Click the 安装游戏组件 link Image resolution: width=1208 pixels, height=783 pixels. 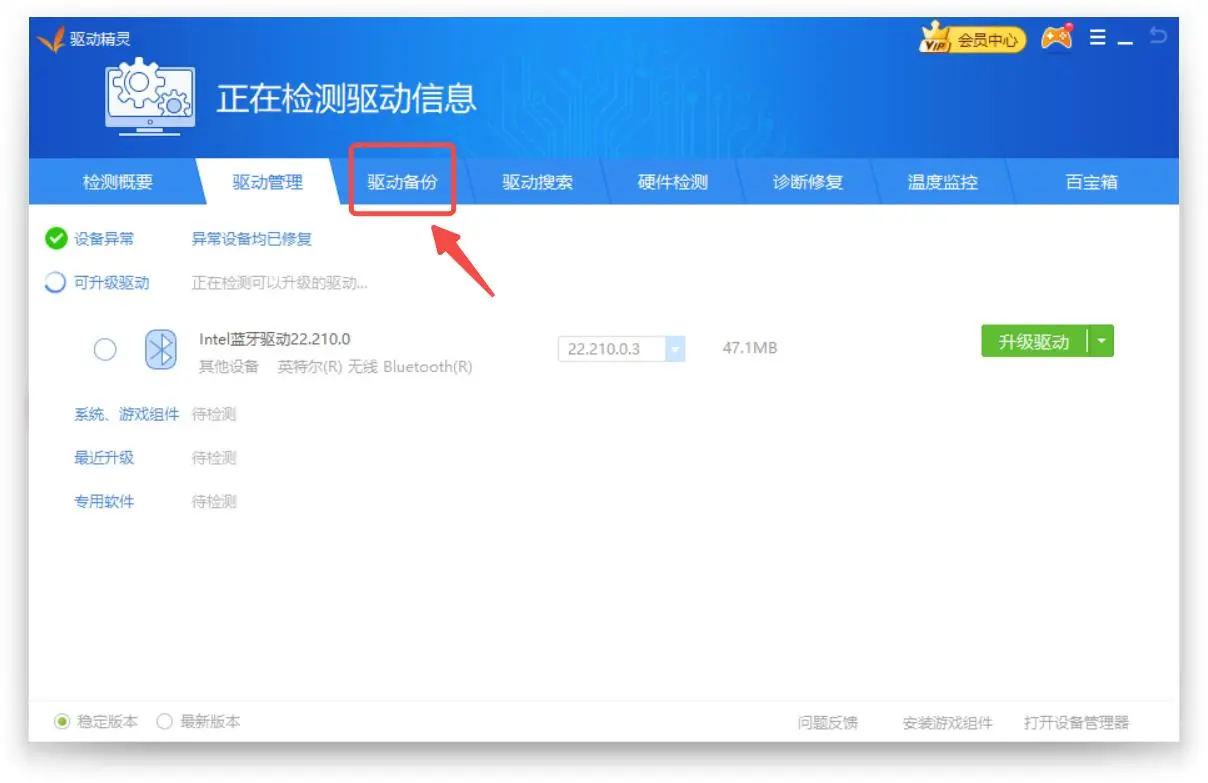click(x=947, y=722)
